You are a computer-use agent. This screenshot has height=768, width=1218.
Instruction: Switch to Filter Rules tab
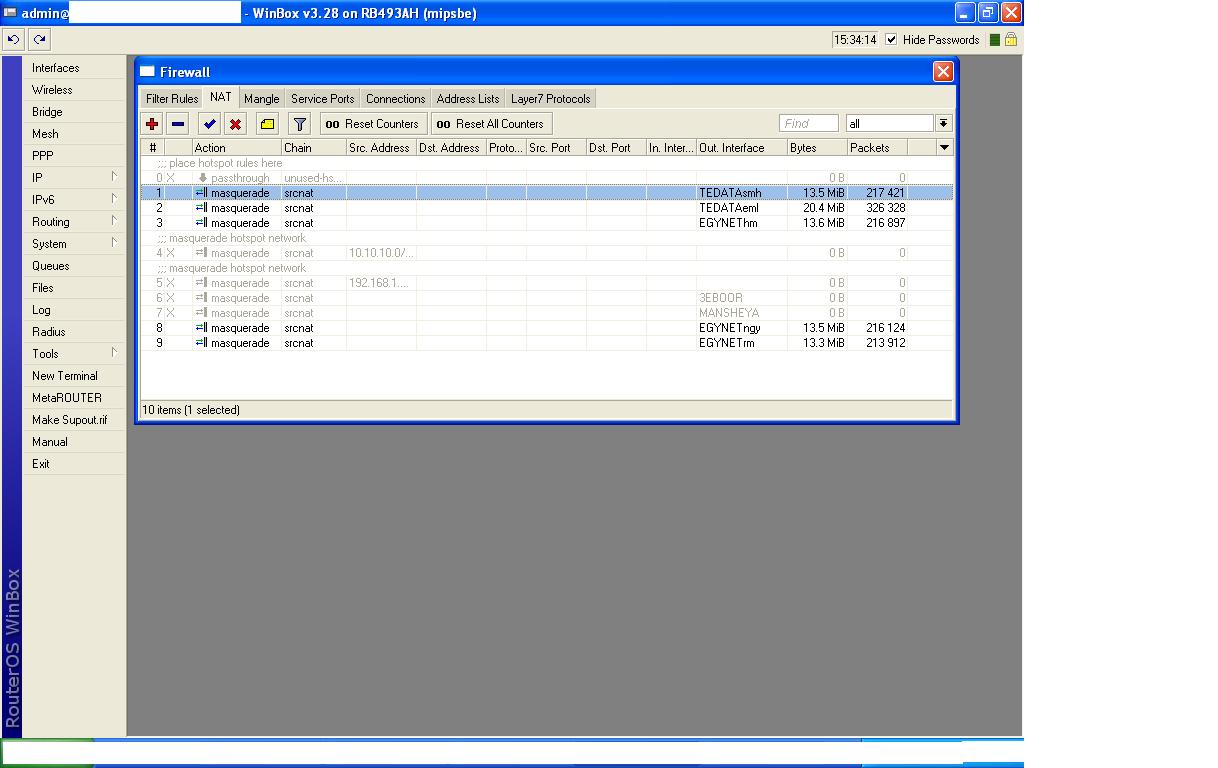point(172,99)
